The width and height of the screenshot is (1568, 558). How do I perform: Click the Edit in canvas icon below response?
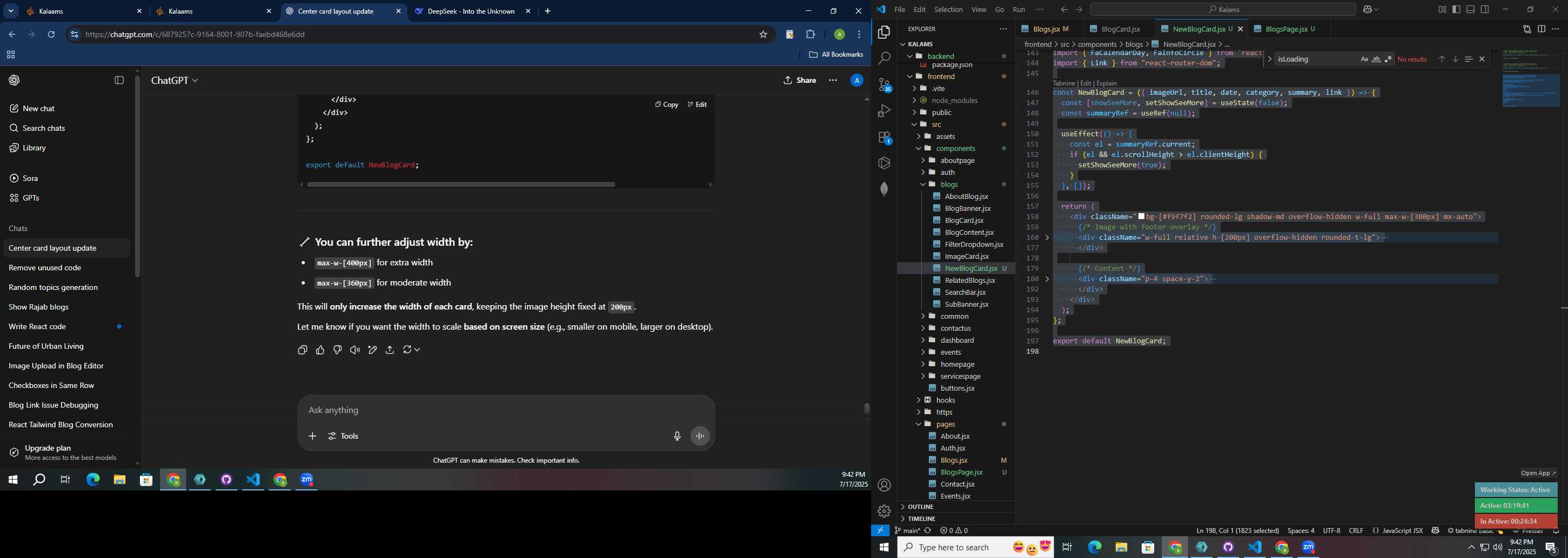[x=372, y=350]
